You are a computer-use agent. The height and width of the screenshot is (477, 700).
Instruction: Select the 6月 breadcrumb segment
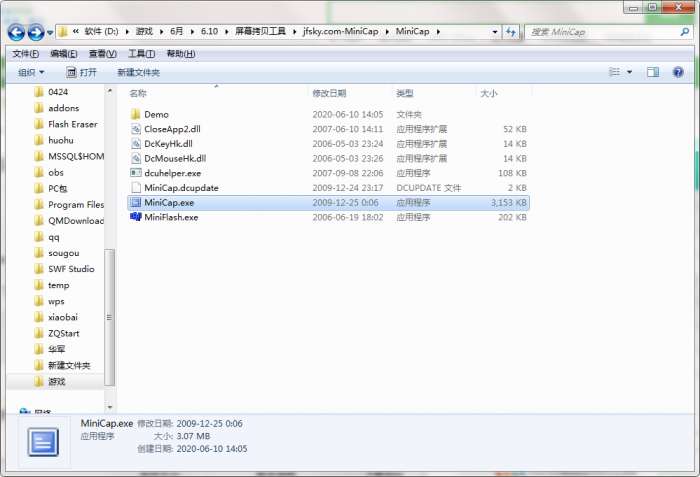[x=176, y=31]
